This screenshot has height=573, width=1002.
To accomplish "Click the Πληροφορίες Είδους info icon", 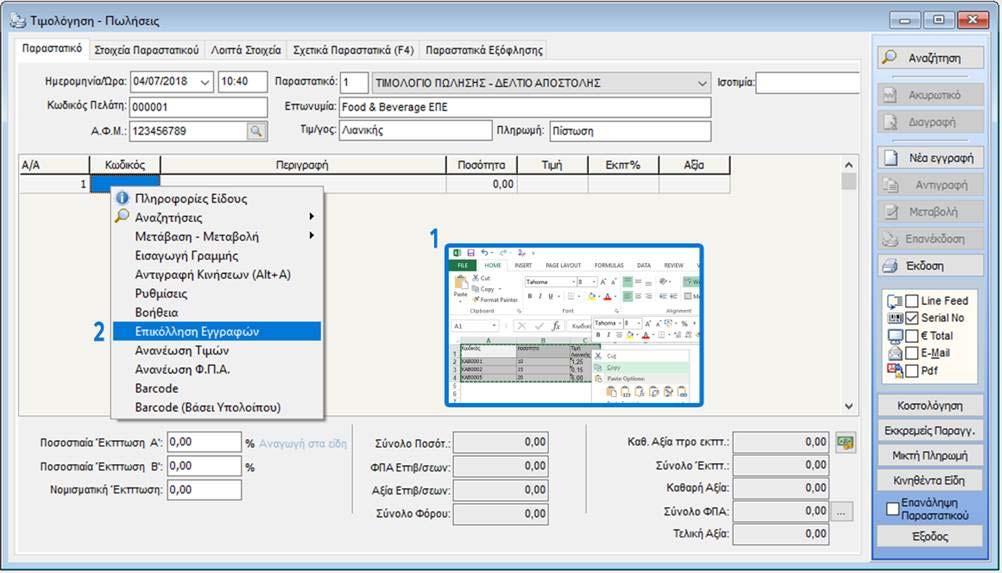I will click(x=122, y=198).
